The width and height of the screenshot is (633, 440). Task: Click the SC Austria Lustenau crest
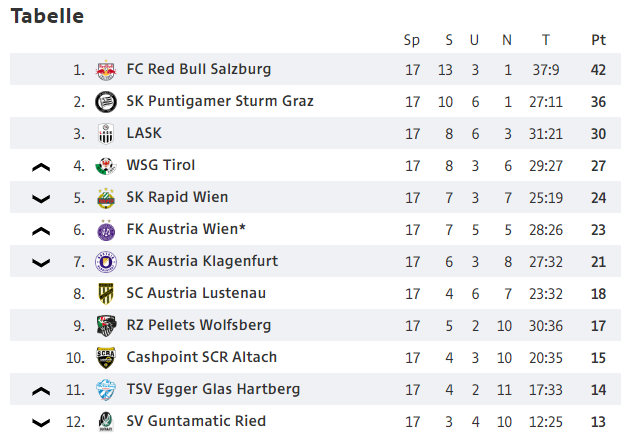(106, 293)
